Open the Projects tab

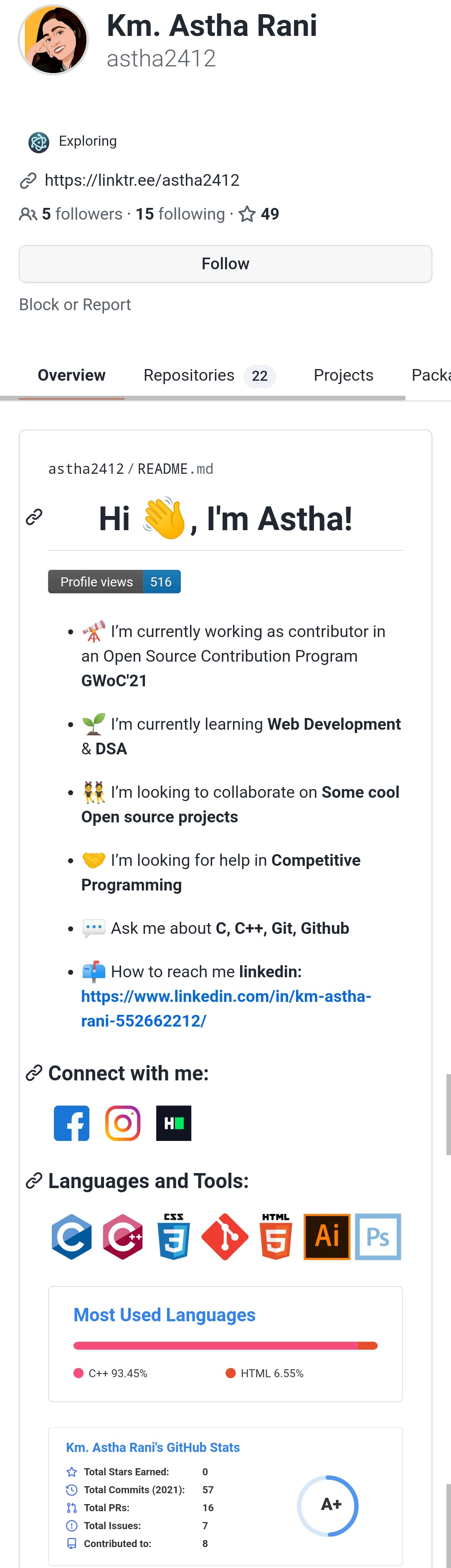tap(343, 376)
